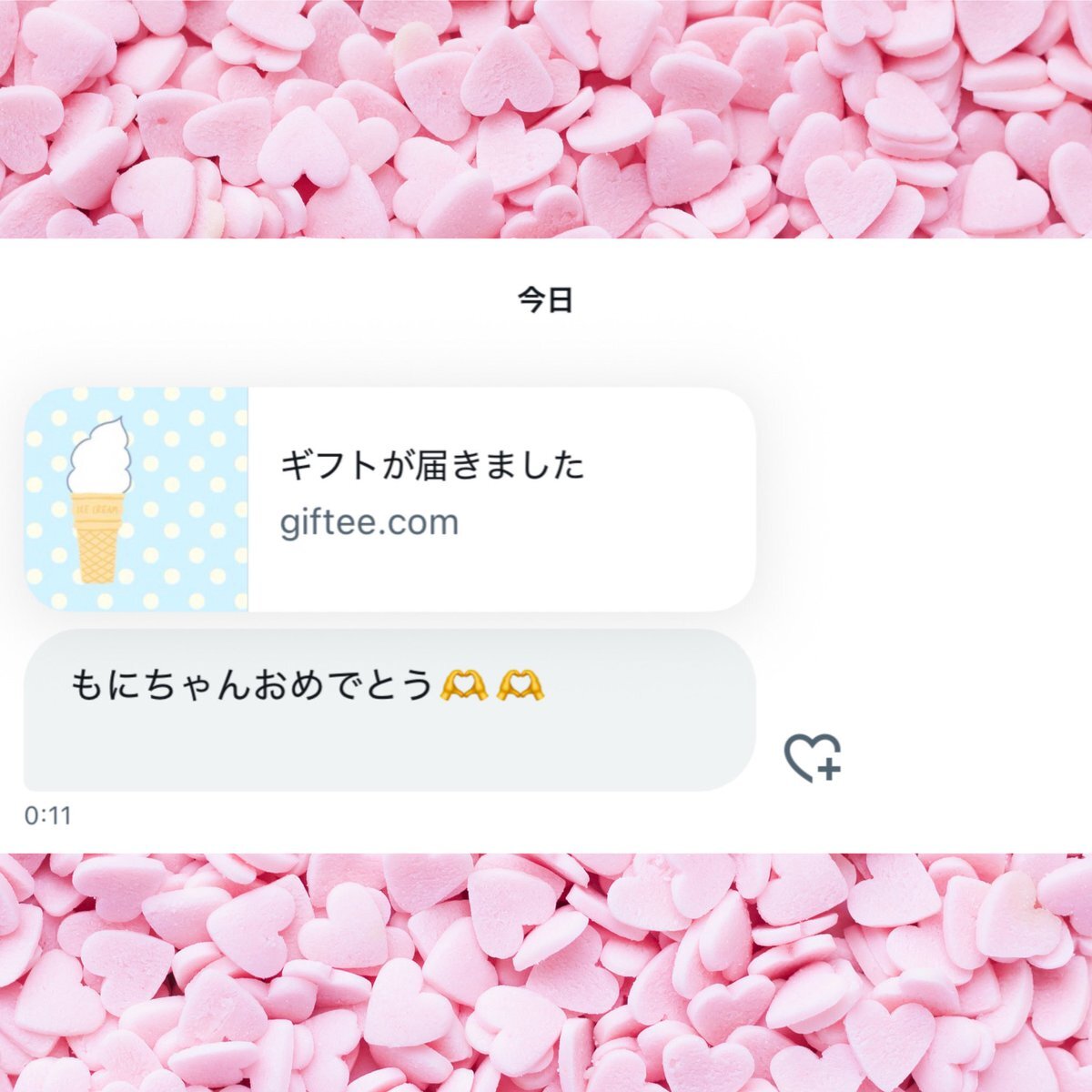This screenshot has height=1092, width=1092.
Task: Click the 今日 date header
Action: click(x=545, y=299)
